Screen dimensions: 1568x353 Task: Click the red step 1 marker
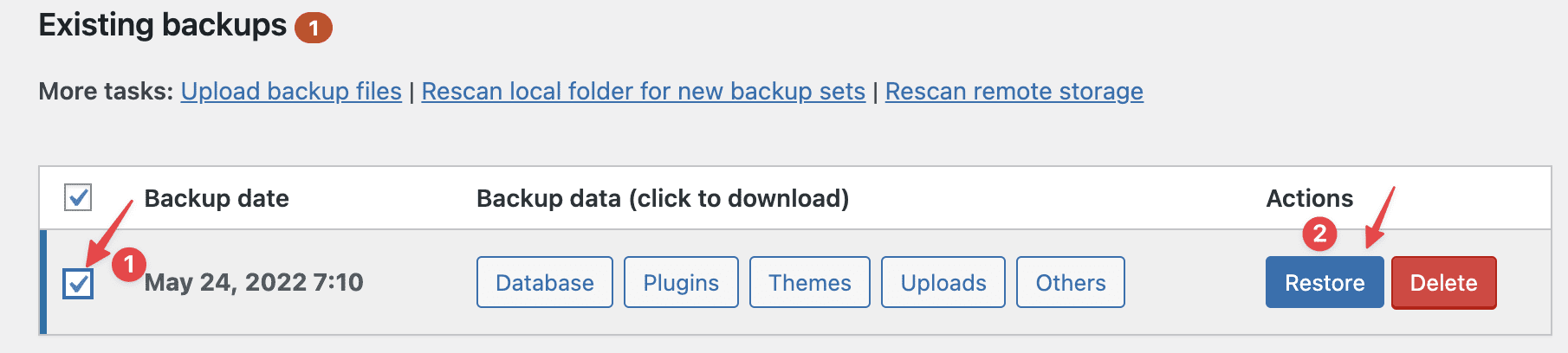(x=129, y=264)
